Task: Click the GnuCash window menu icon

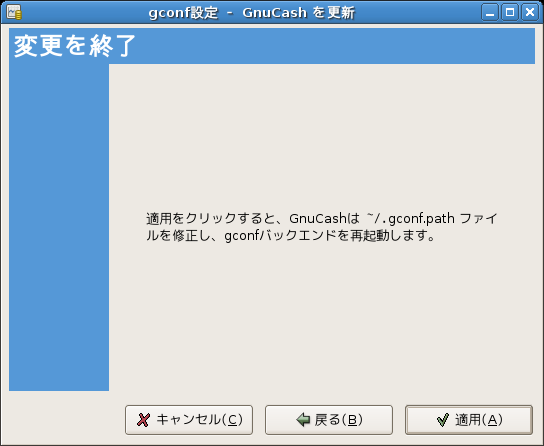Action: (x=14, y=12)
